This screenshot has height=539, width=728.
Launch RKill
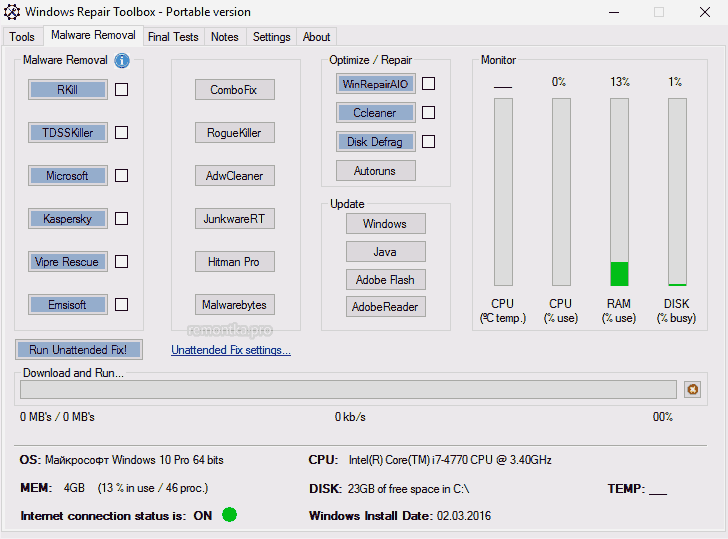(x=68, y=90)
